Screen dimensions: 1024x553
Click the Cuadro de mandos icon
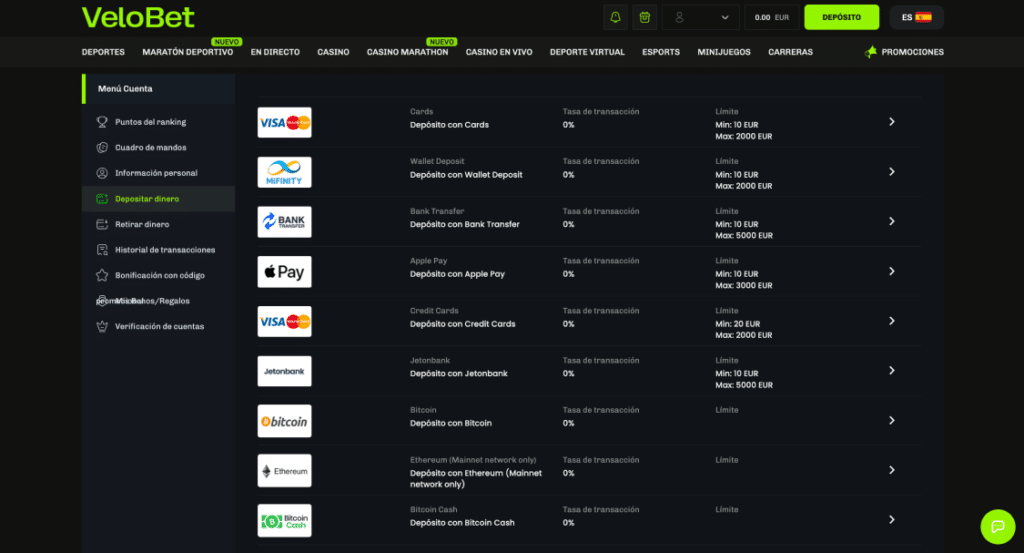coord(102,148)
